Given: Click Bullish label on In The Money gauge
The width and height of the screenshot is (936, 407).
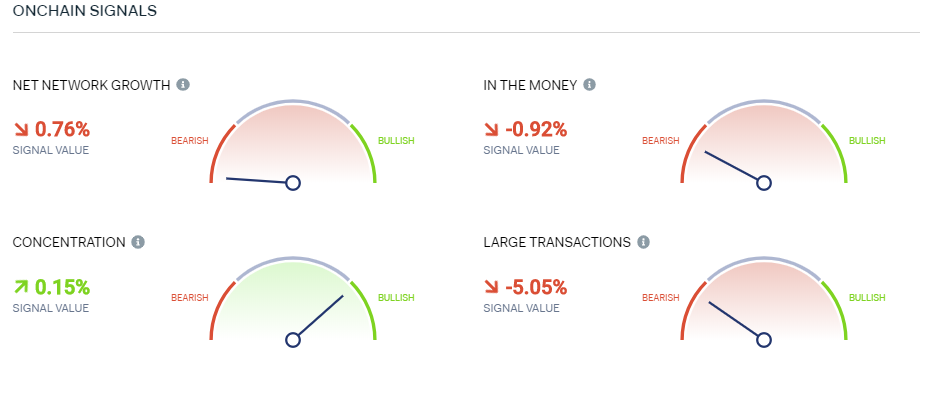Looking at the screenshot, I should click(867, 141).
